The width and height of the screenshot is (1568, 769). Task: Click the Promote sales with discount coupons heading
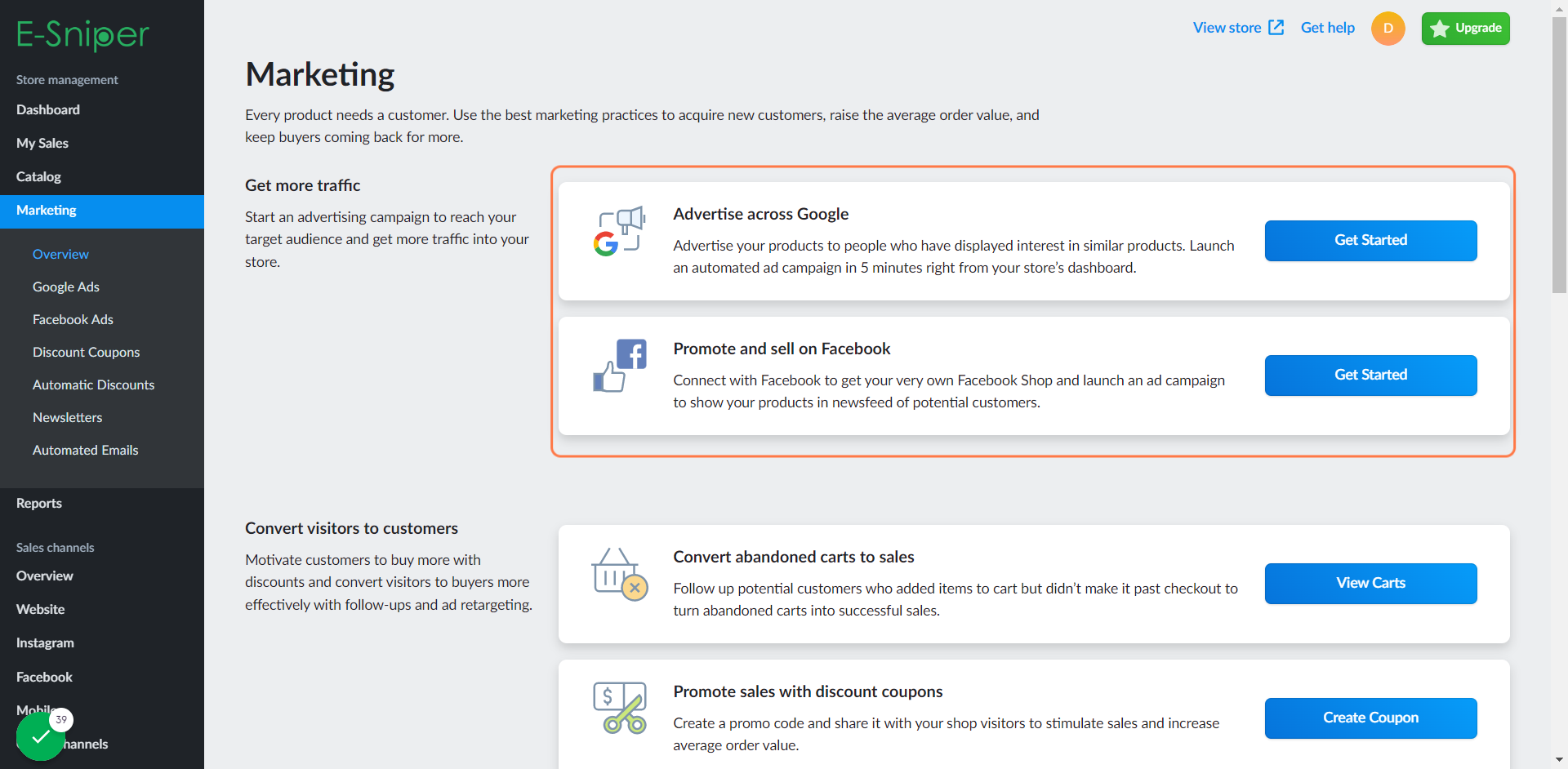click(808, 691)
